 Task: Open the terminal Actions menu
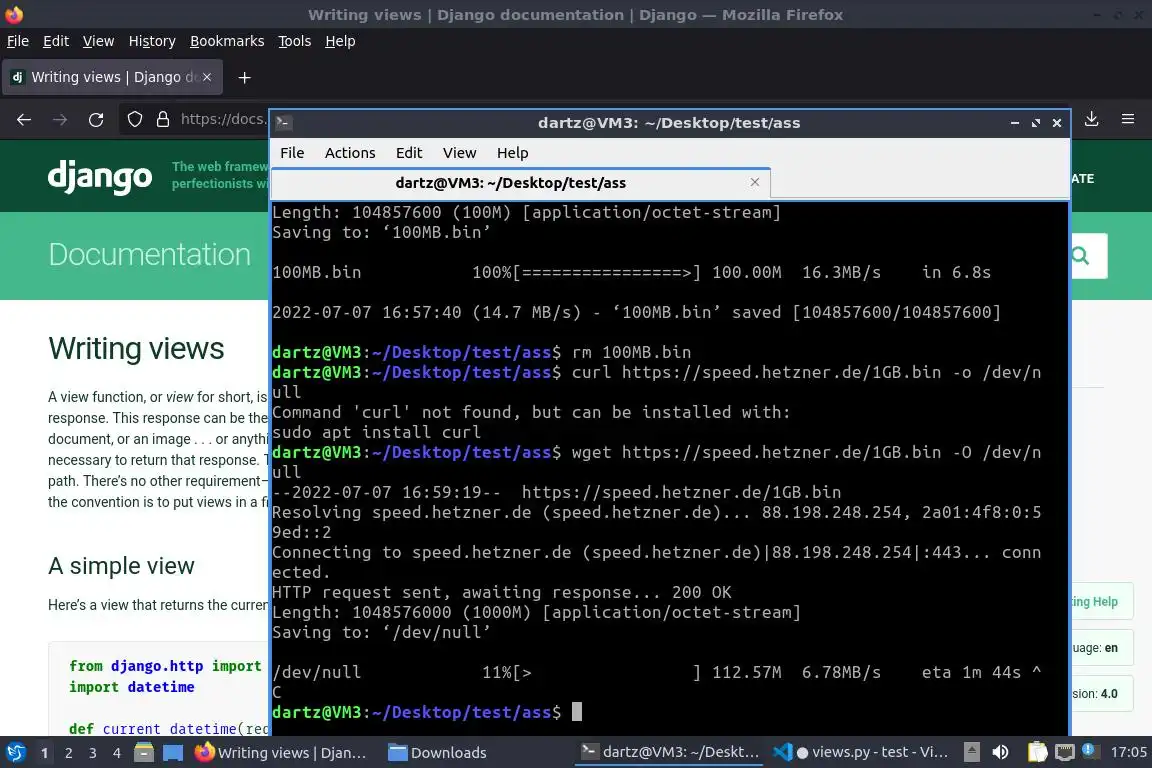click(350, 153)
